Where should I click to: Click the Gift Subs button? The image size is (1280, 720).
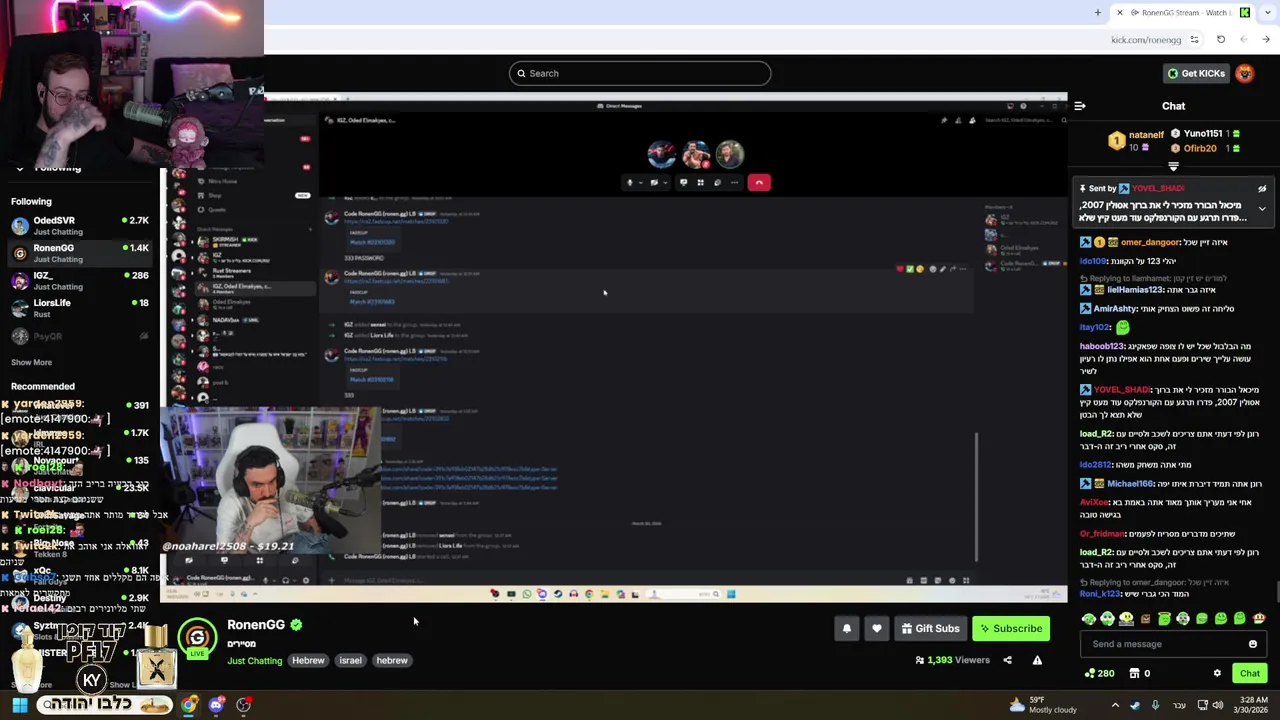(x=930, y=628)
